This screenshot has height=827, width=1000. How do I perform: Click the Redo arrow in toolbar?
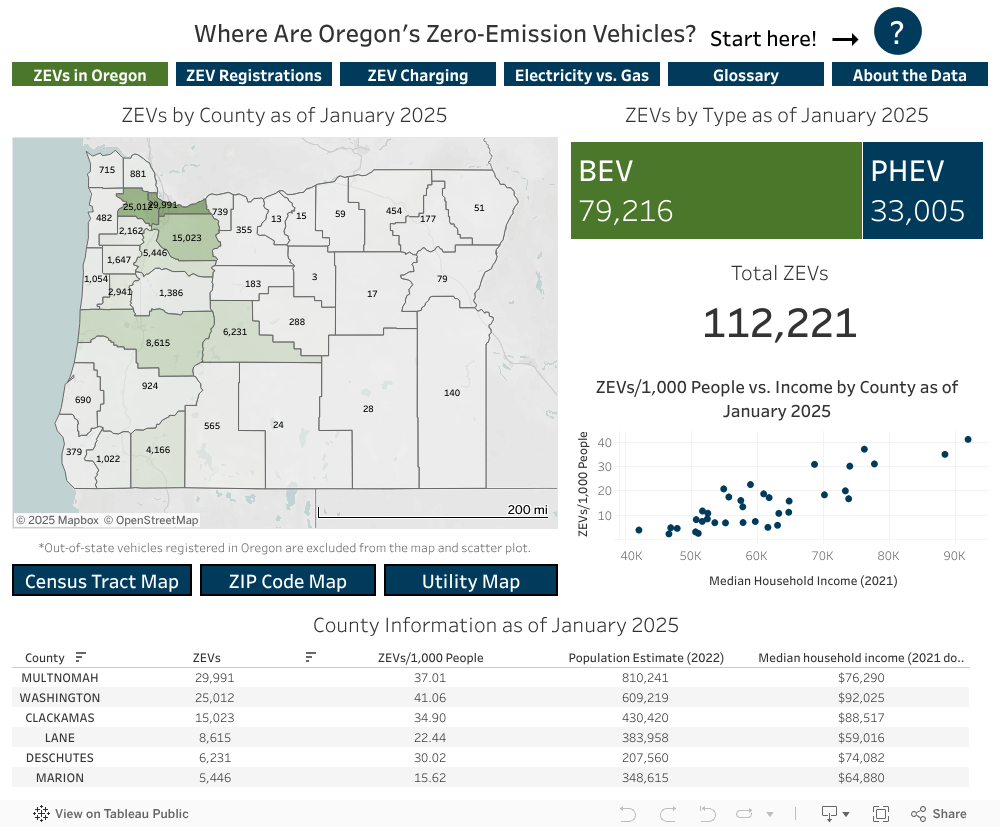(x=668, y=813)
